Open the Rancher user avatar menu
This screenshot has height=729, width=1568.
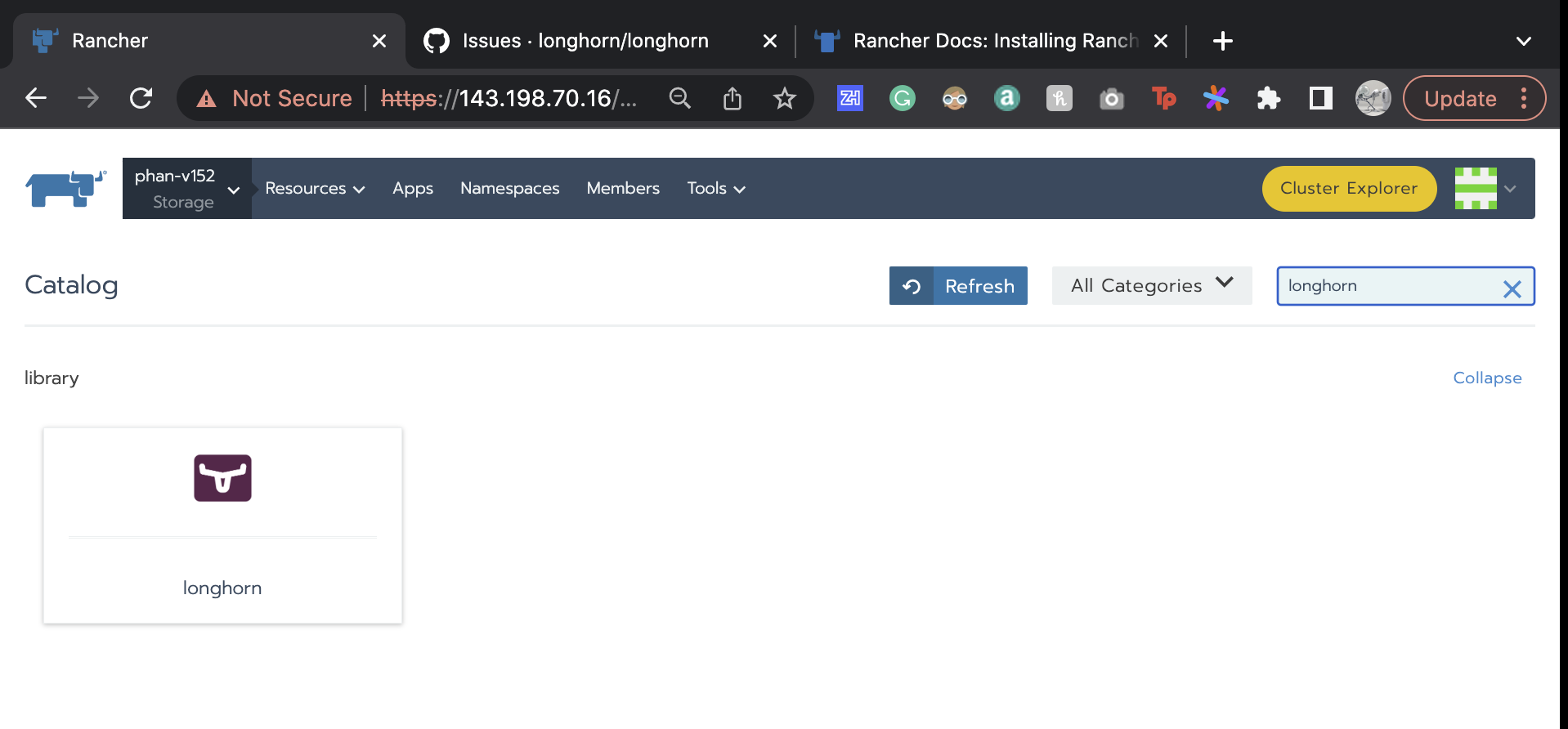[x=1476, y=188]
